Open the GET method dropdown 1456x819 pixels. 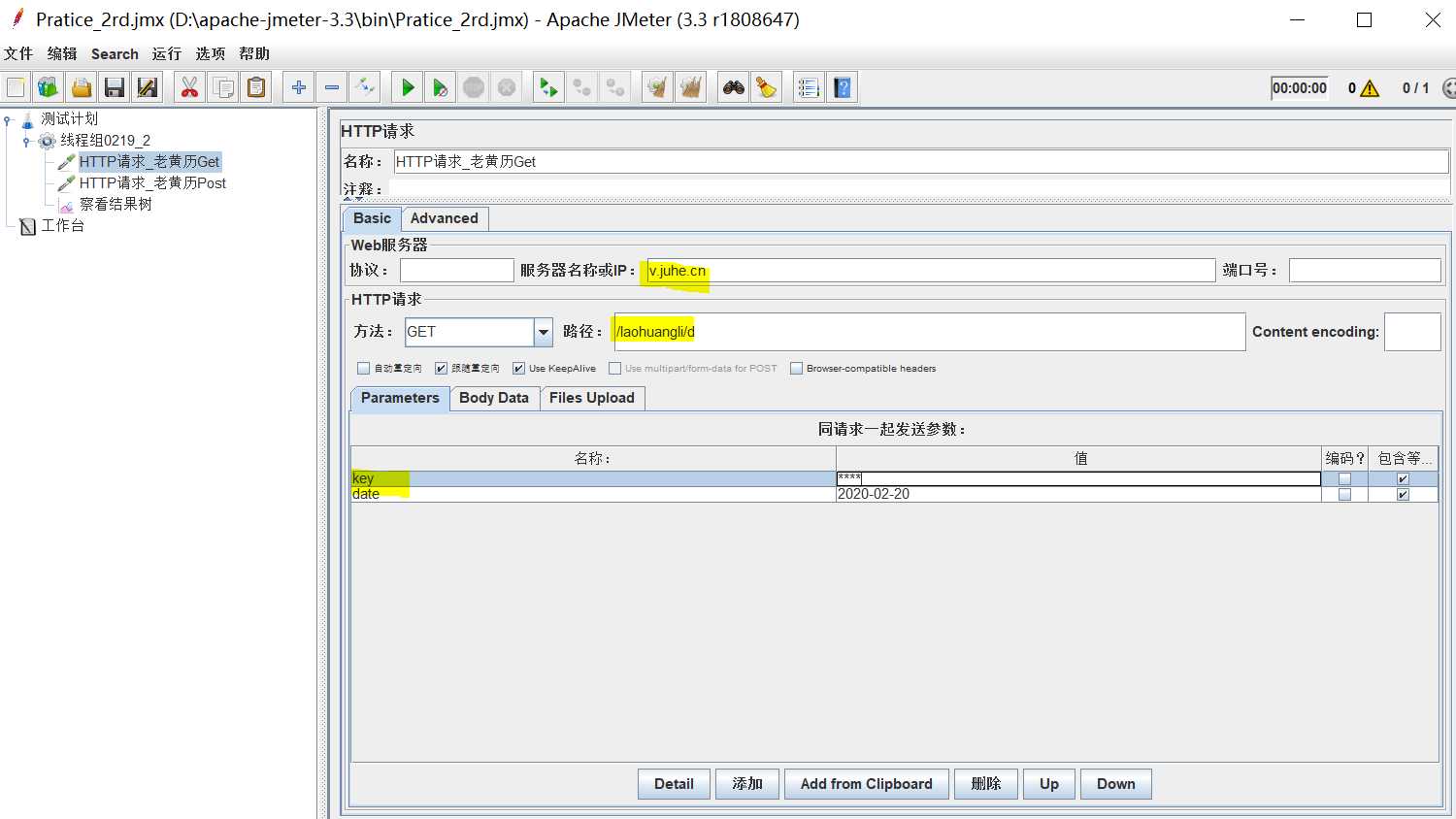coord(544,332)
